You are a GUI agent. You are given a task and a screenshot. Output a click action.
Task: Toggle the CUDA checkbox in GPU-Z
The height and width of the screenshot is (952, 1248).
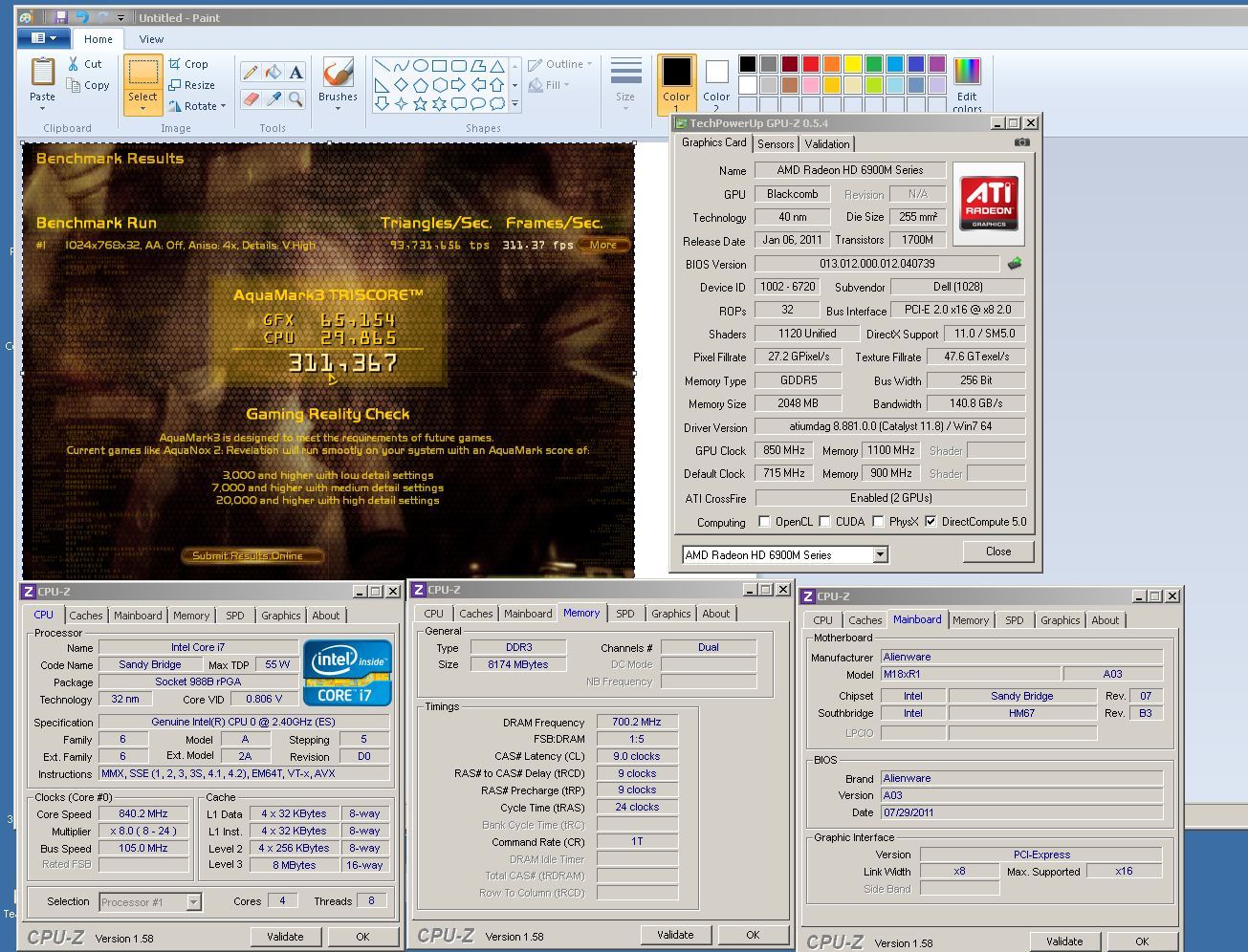click(x=824, y=522)
